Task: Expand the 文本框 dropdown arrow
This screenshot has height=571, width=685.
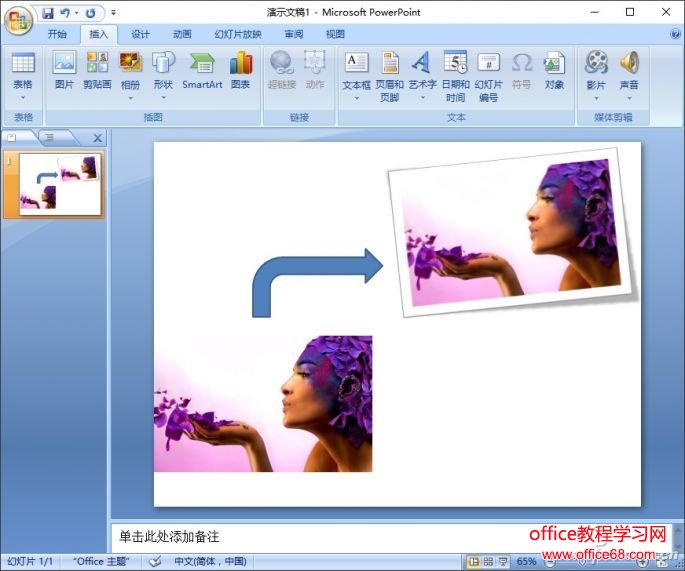Action: pos(356,98)
